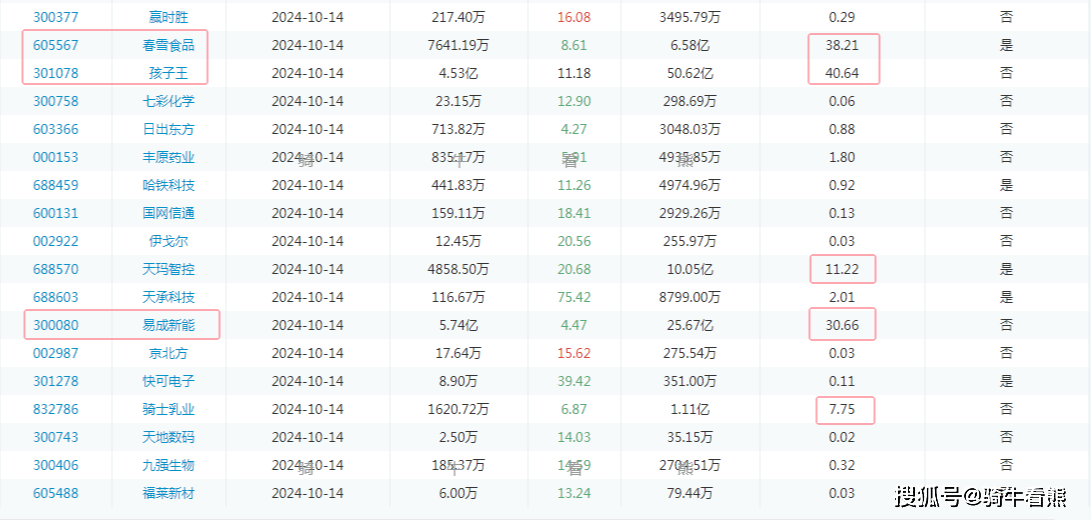Open stock code 300758 link

point(56,101)
